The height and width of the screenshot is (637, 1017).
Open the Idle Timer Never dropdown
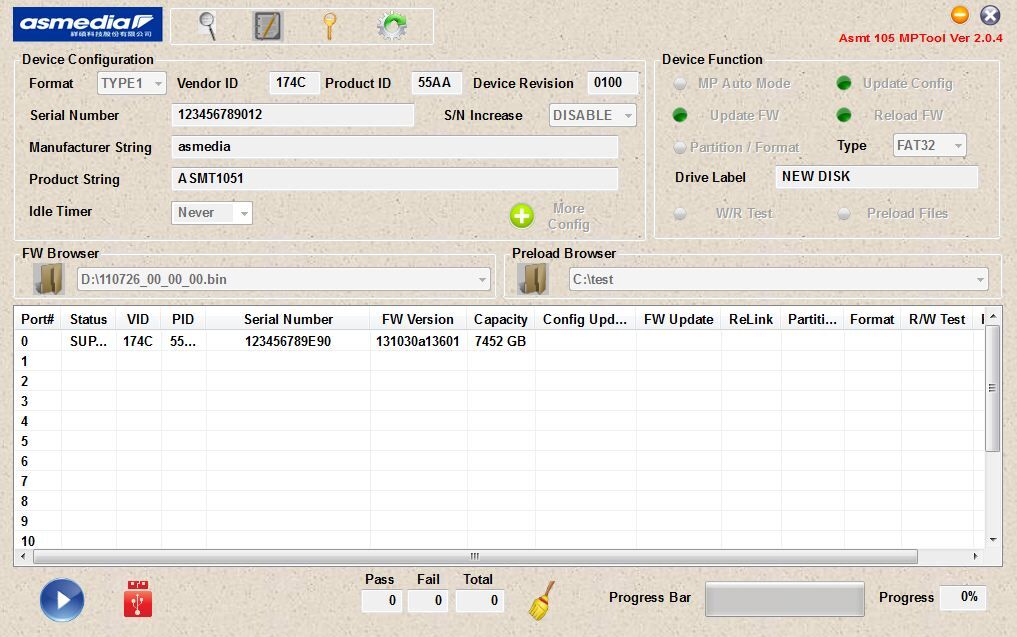[211, 213]
